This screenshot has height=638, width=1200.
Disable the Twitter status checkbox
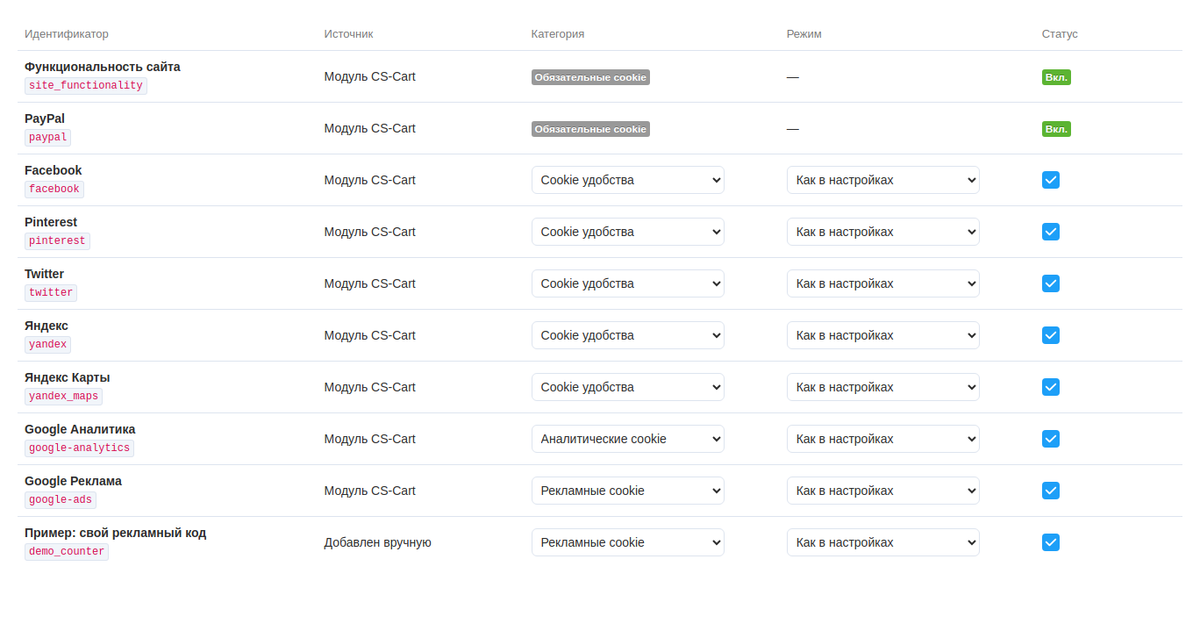click(1050, 283)
